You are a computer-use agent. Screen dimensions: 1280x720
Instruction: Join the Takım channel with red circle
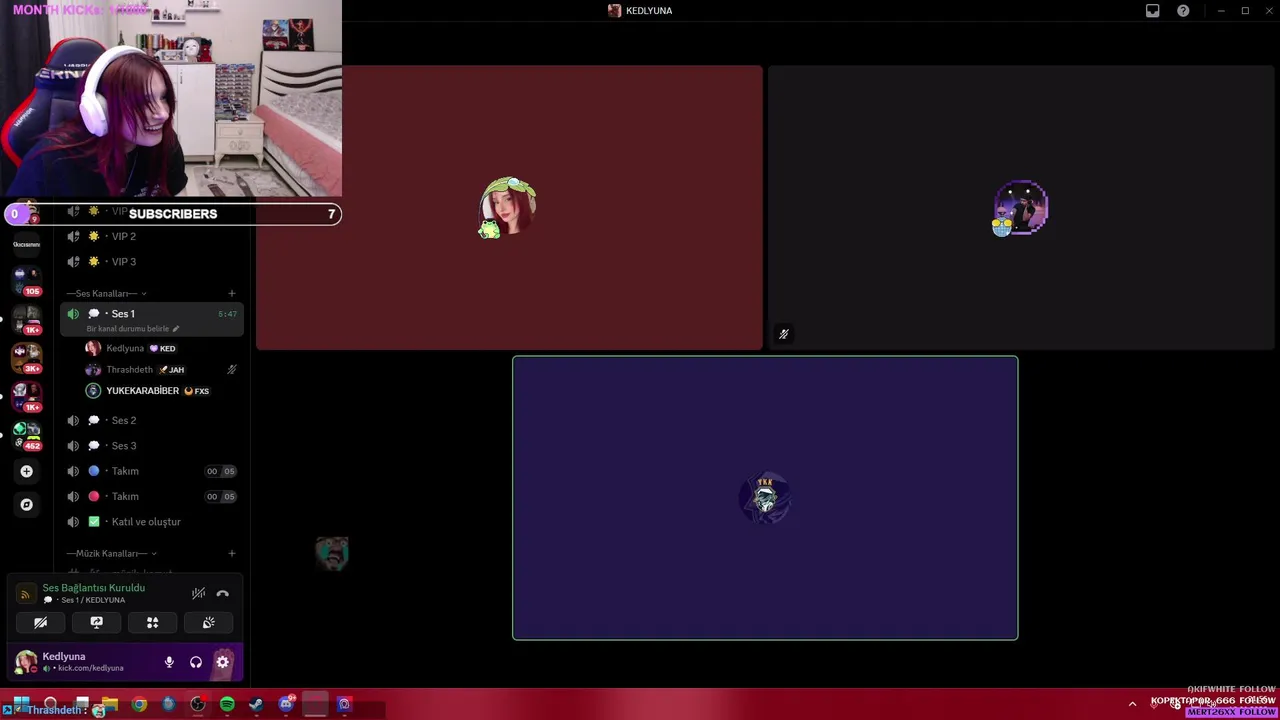pos(153,496)
